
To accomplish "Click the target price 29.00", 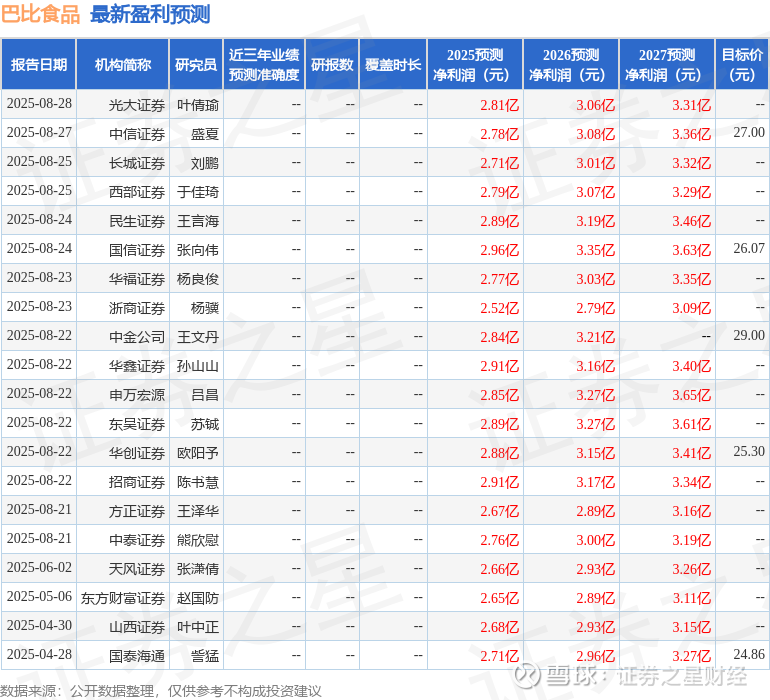I will pos(749,335).
